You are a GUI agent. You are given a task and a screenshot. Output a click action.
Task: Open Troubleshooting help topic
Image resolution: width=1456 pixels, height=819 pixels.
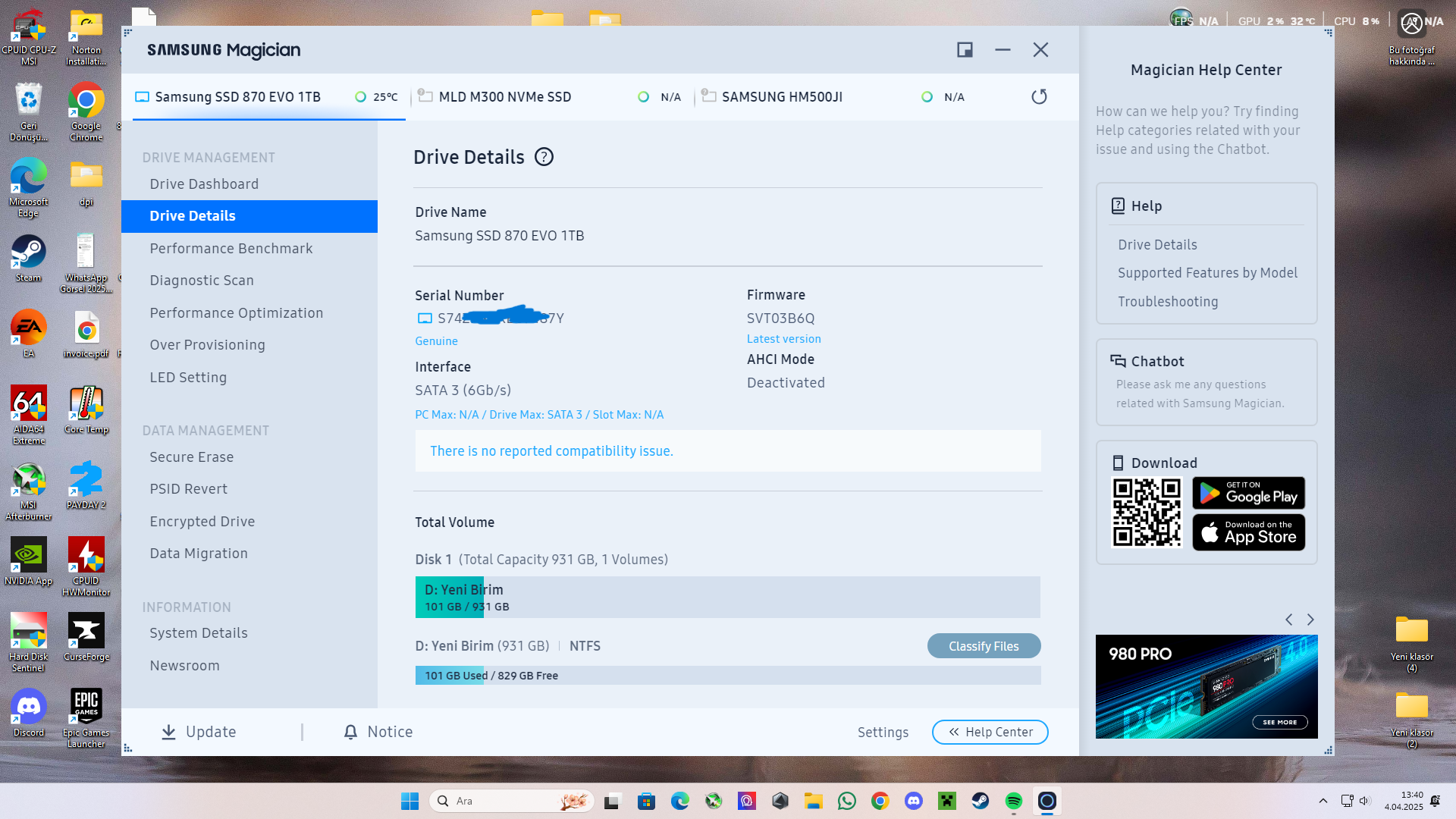click(x=1168, y=302)
